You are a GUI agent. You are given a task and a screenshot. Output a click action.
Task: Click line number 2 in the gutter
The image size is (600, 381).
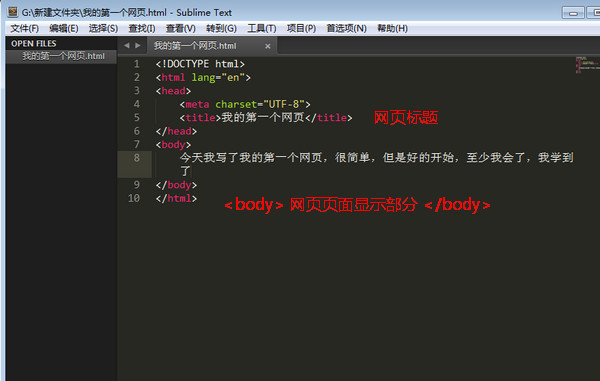pyautogui.click(x=136, y=77)
